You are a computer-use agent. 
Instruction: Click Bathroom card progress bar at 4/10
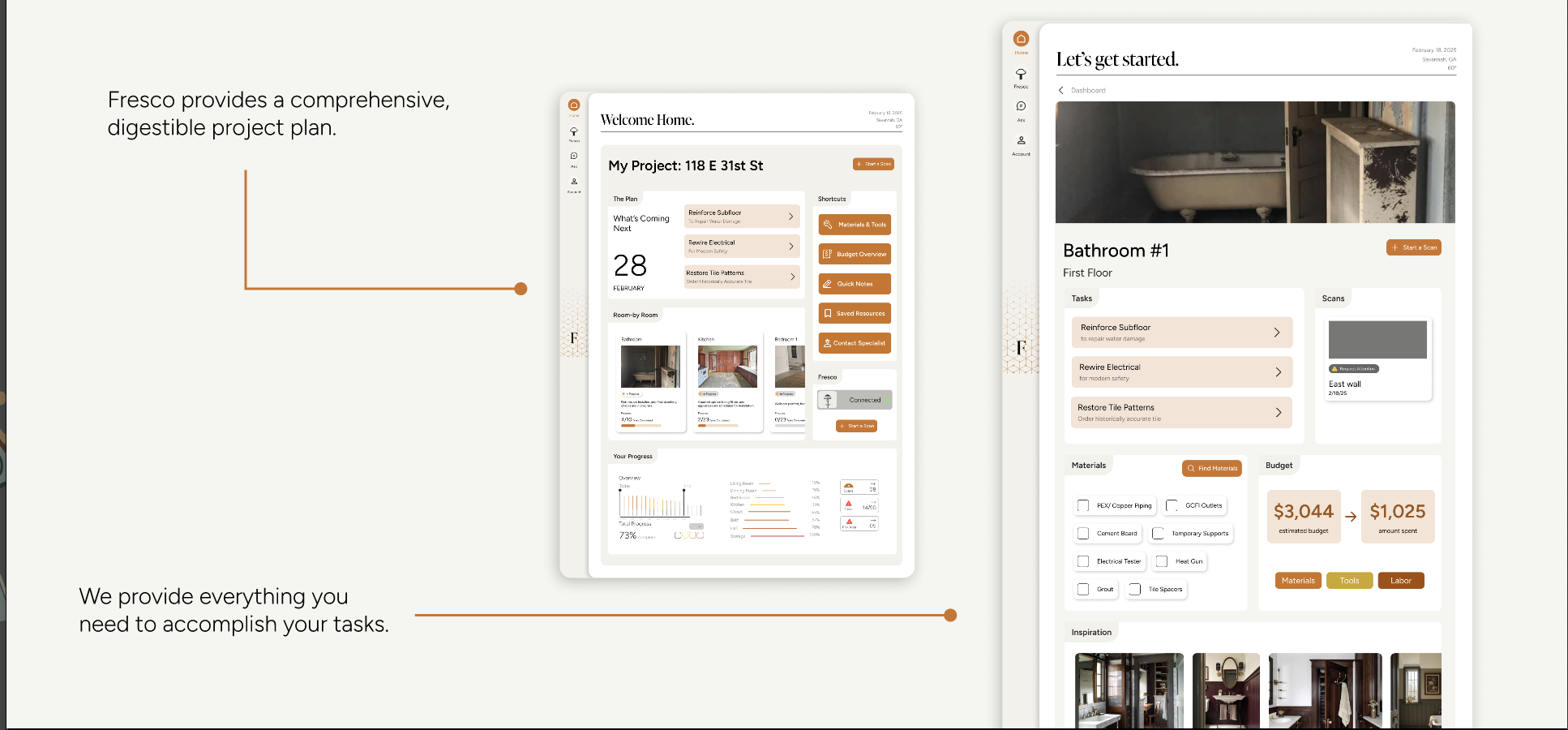tap(641, 425)
